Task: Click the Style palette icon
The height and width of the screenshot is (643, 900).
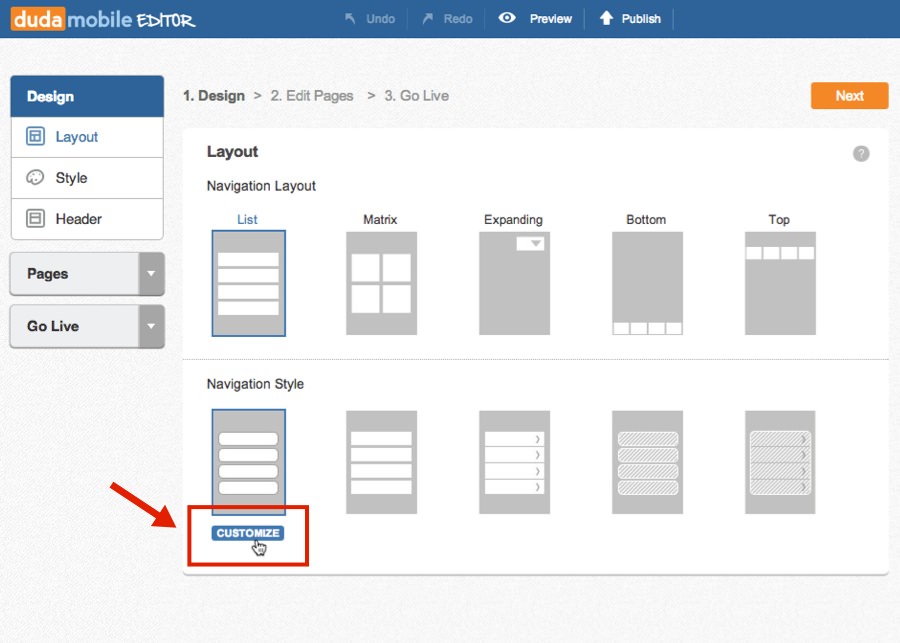Action: coord(35,177)
